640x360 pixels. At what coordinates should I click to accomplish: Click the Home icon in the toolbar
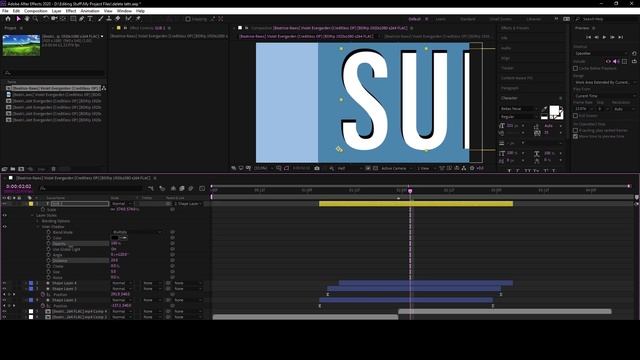pyautogui.click(x=8, y=19)
